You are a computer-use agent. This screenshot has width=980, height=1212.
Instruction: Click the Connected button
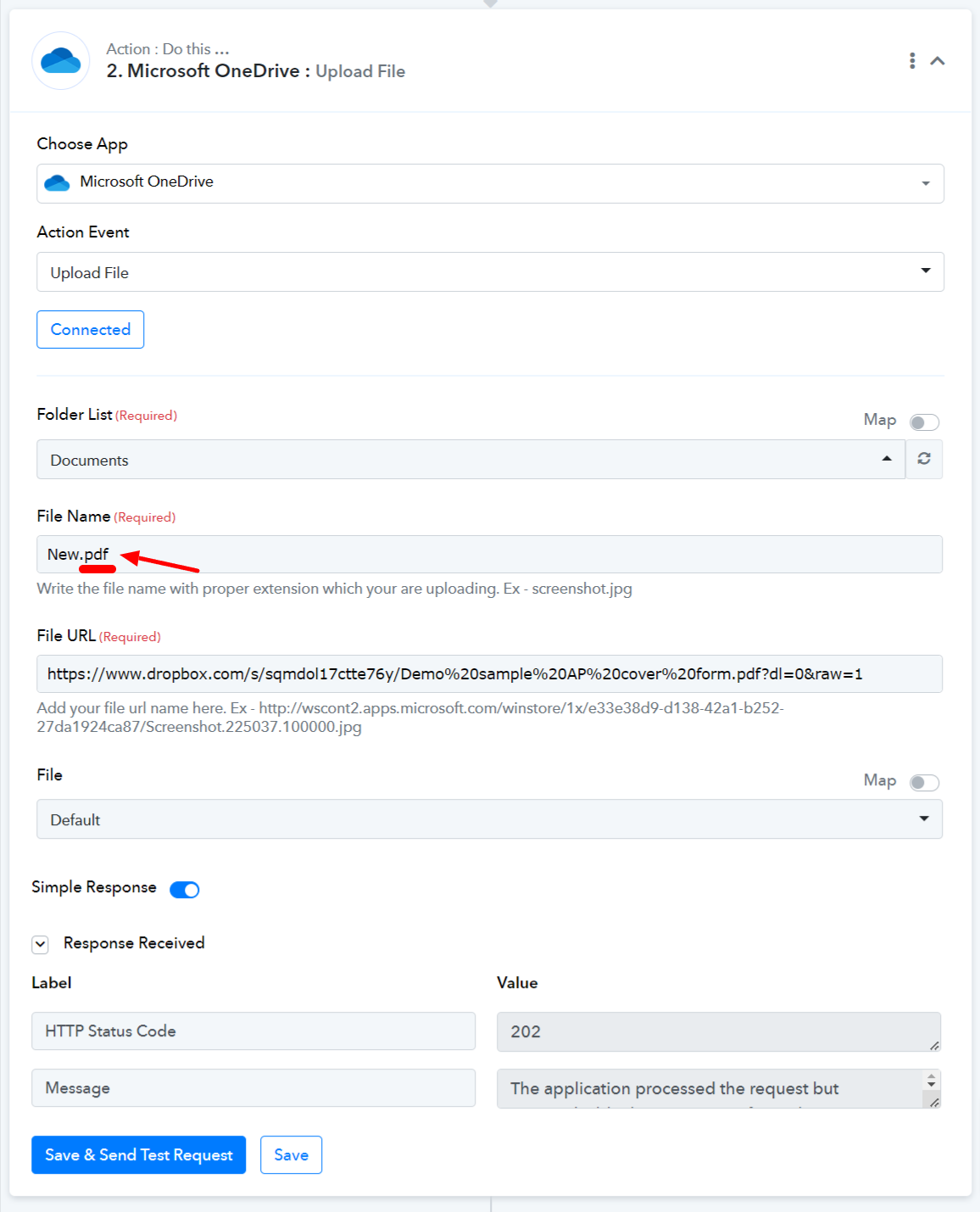coord(90,329)
